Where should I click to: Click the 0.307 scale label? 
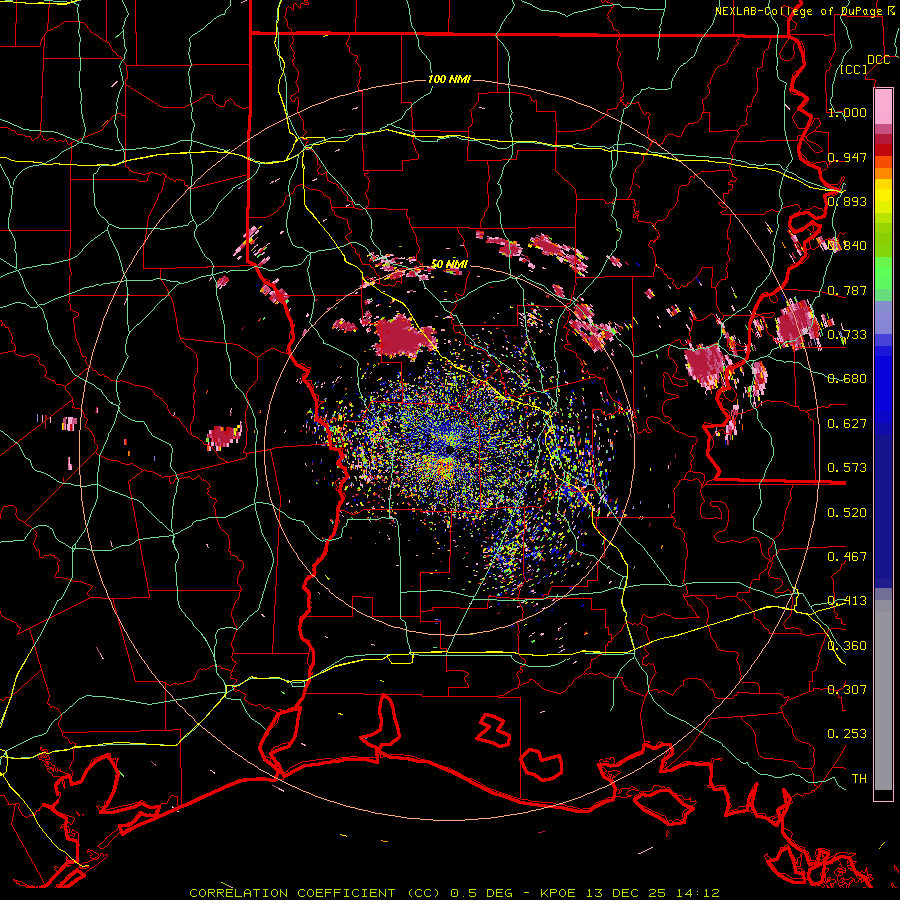[x=847, y=689]
